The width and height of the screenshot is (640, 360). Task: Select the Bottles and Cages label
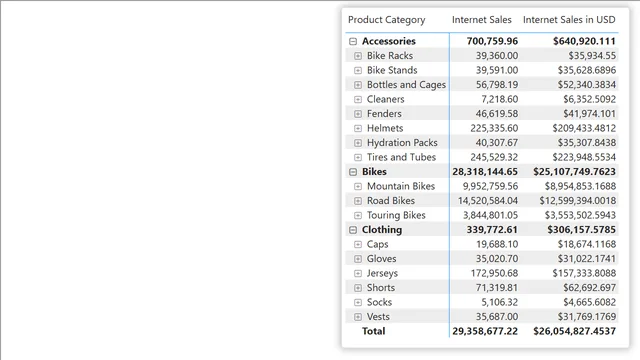click(x=406, y=84)
